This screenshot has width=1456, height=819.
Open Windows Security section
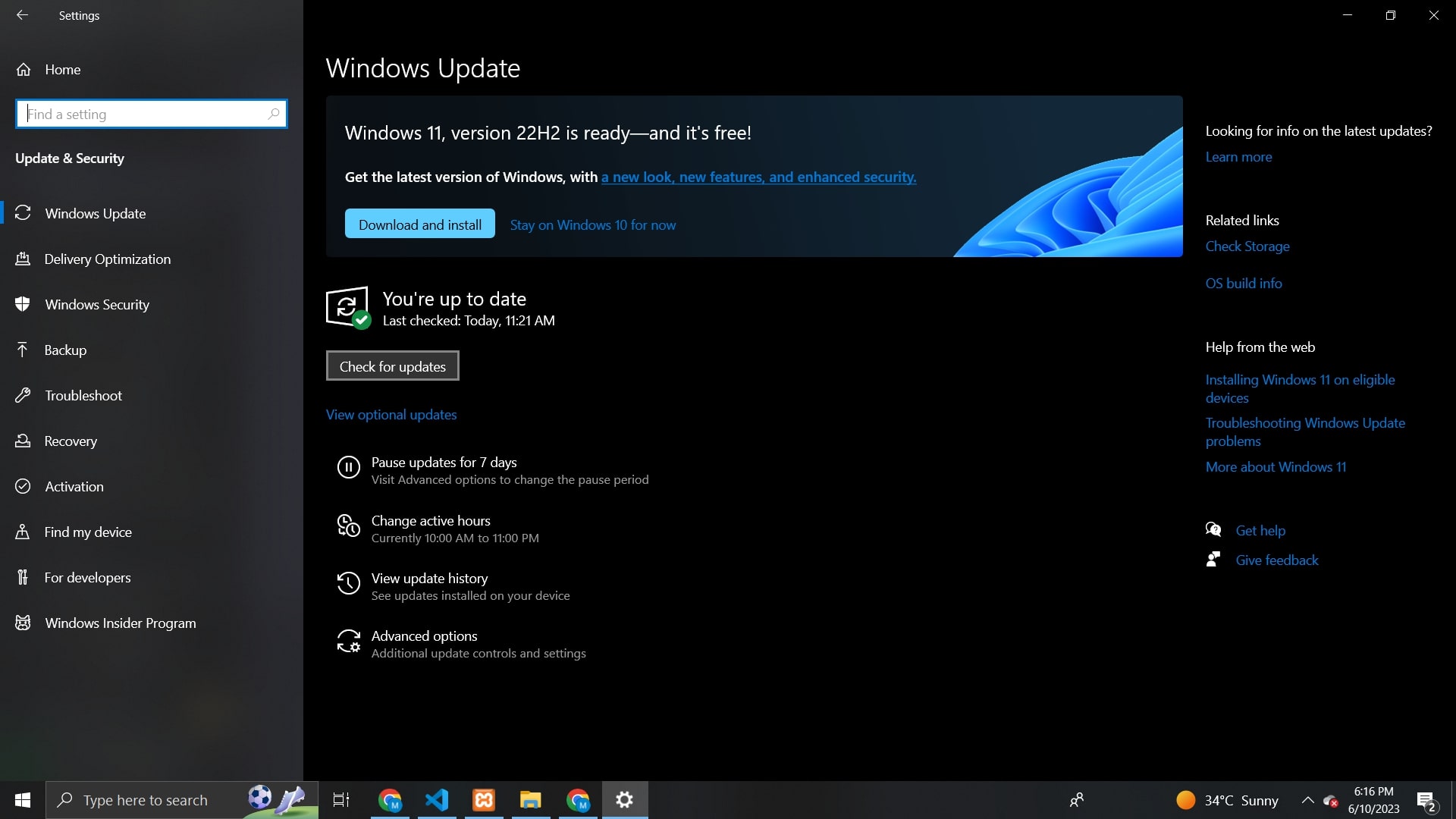pyautogui.click(x=152, y=305)
